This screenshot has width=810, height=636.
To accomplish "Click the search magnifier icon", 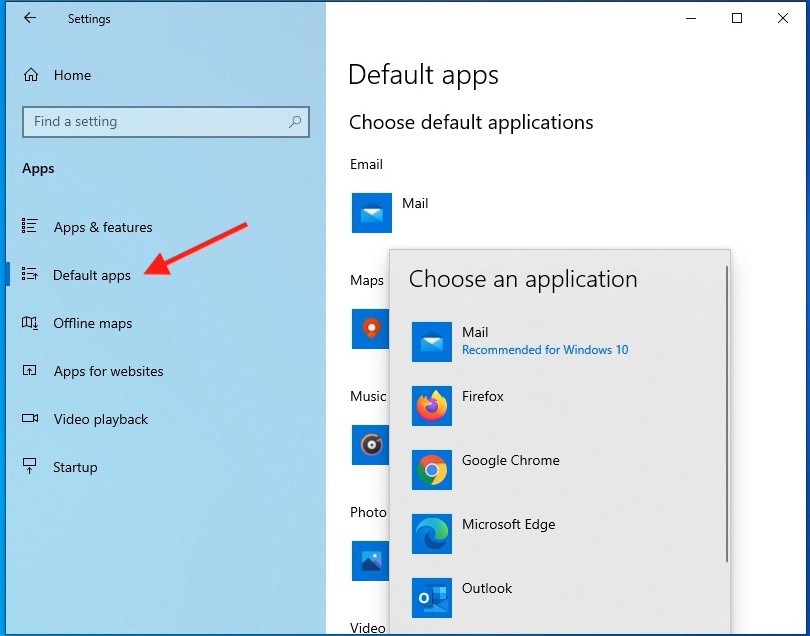I will tap(295, 122).
